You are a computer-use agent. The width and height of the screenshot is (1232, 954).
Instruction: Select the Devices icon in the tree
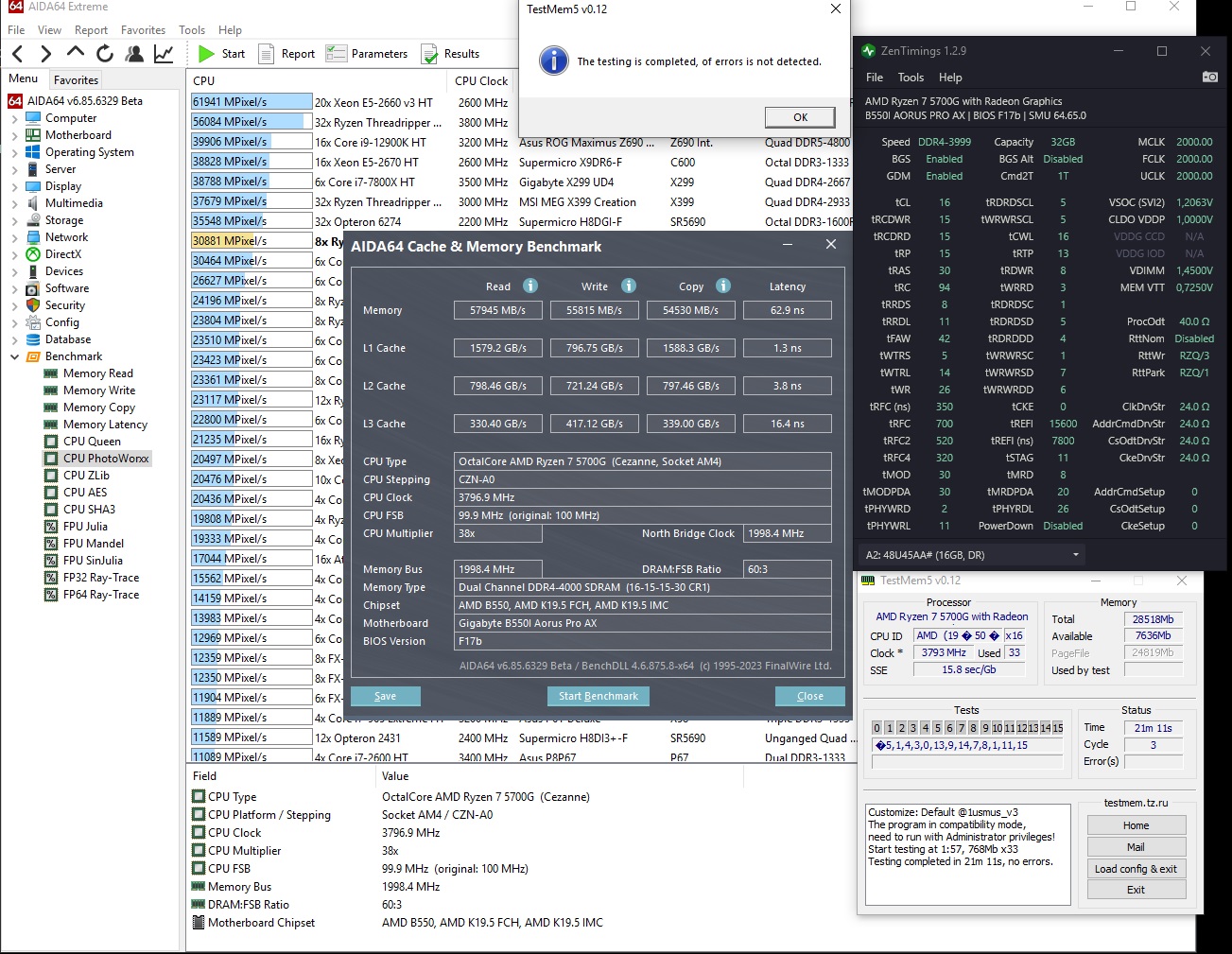click(33, 271)
